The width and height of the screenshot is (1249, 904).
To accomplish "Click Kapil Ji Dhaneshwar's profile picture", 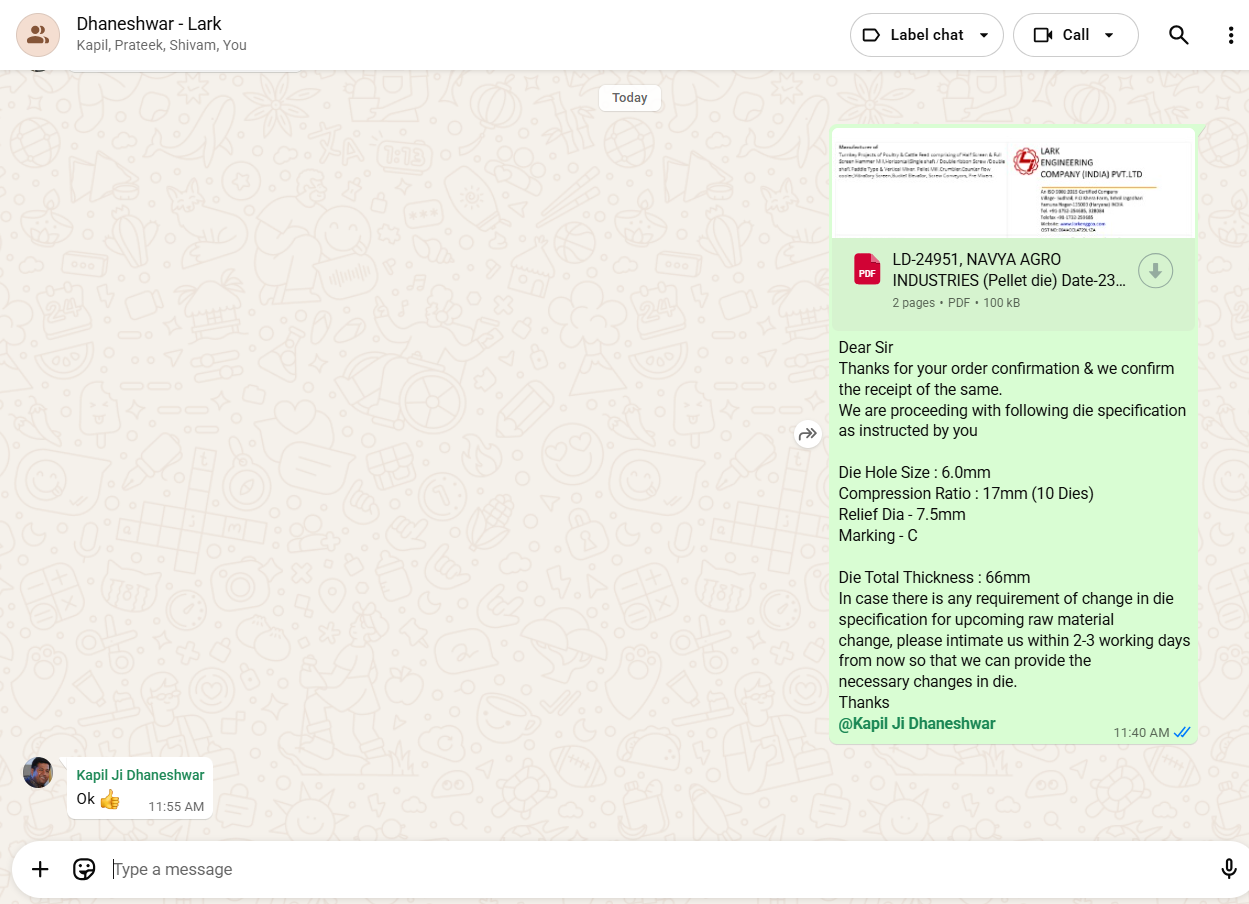I will click(x=38, y=772).
